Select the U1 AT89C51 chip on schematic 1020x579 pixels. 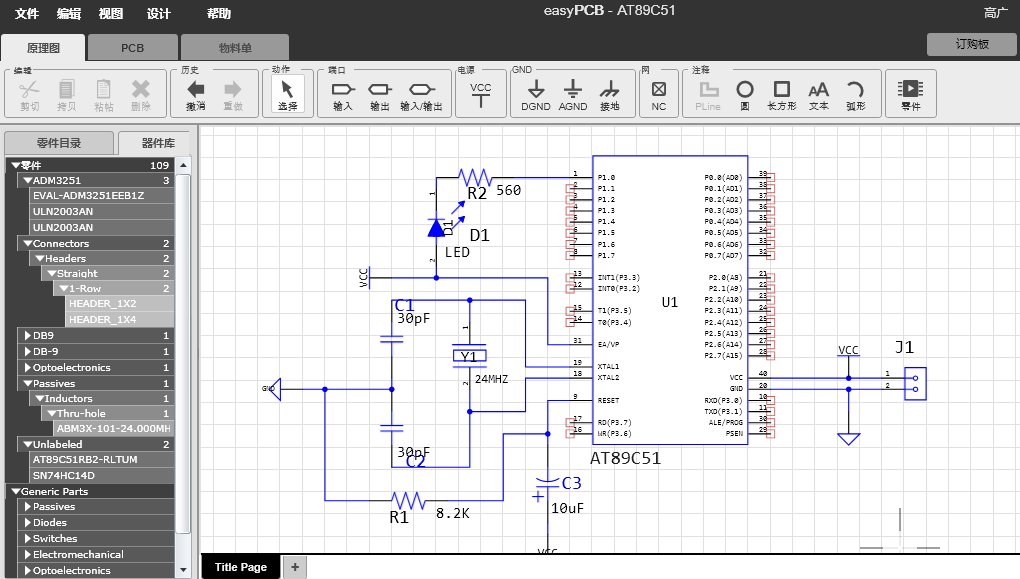tap(670, 301)
